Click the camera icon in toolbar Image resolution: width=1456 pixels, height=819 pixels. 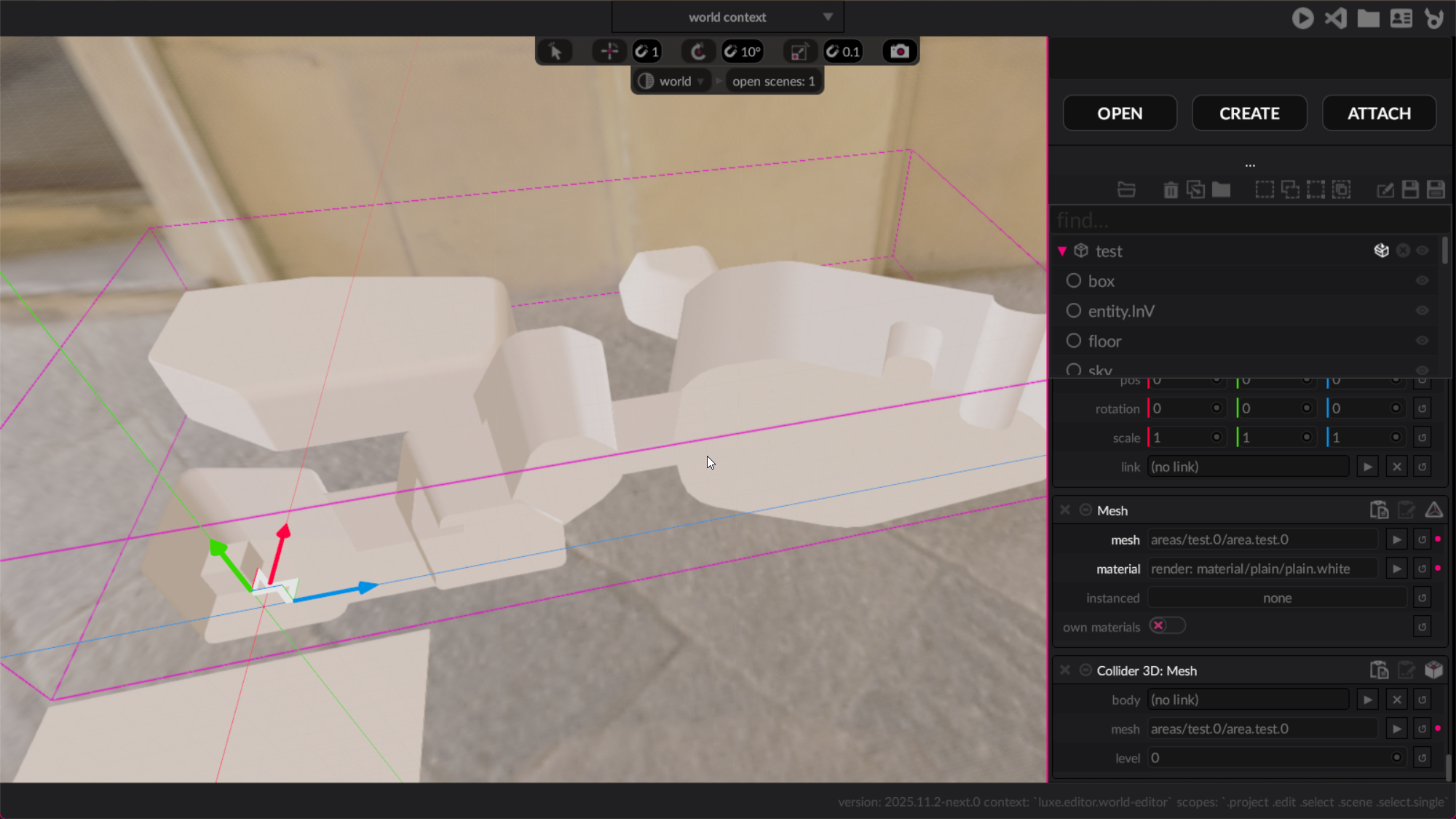tap(900, 52)
